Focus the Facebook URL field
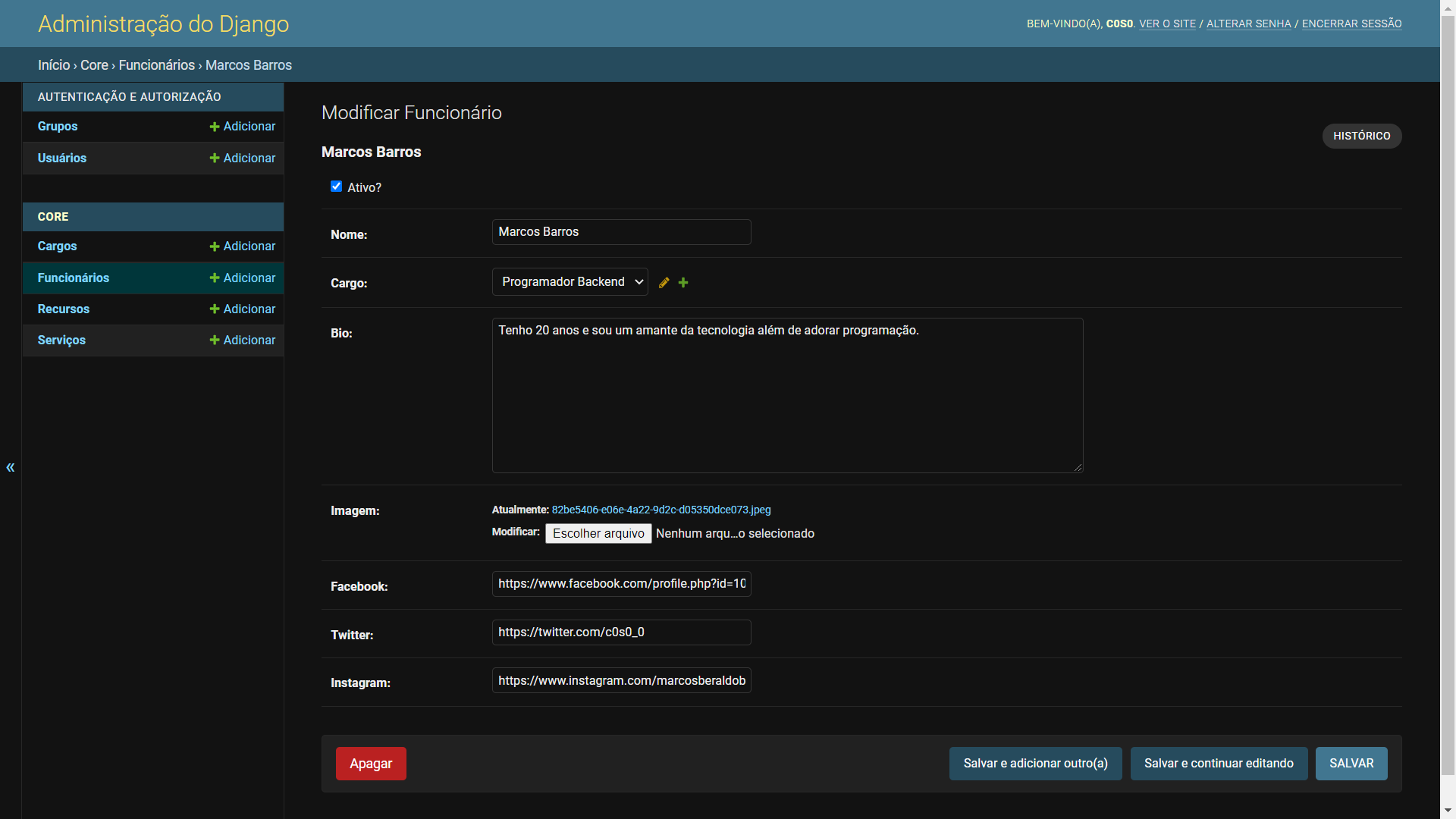This screenshot has width=1456, height=819. [x=622, y=584]
